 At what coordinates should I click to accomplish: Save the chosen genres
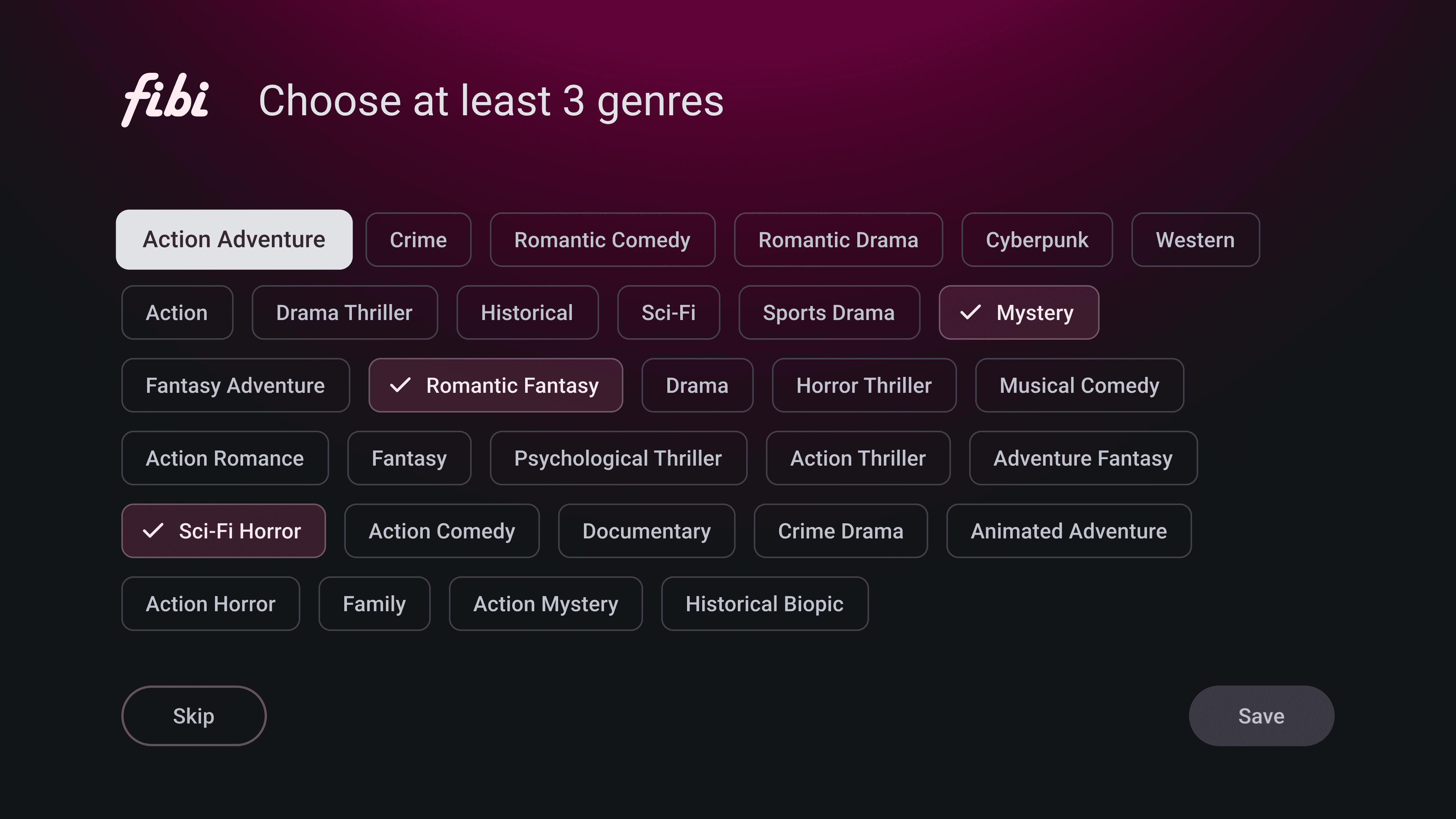tap(1261, 716)
